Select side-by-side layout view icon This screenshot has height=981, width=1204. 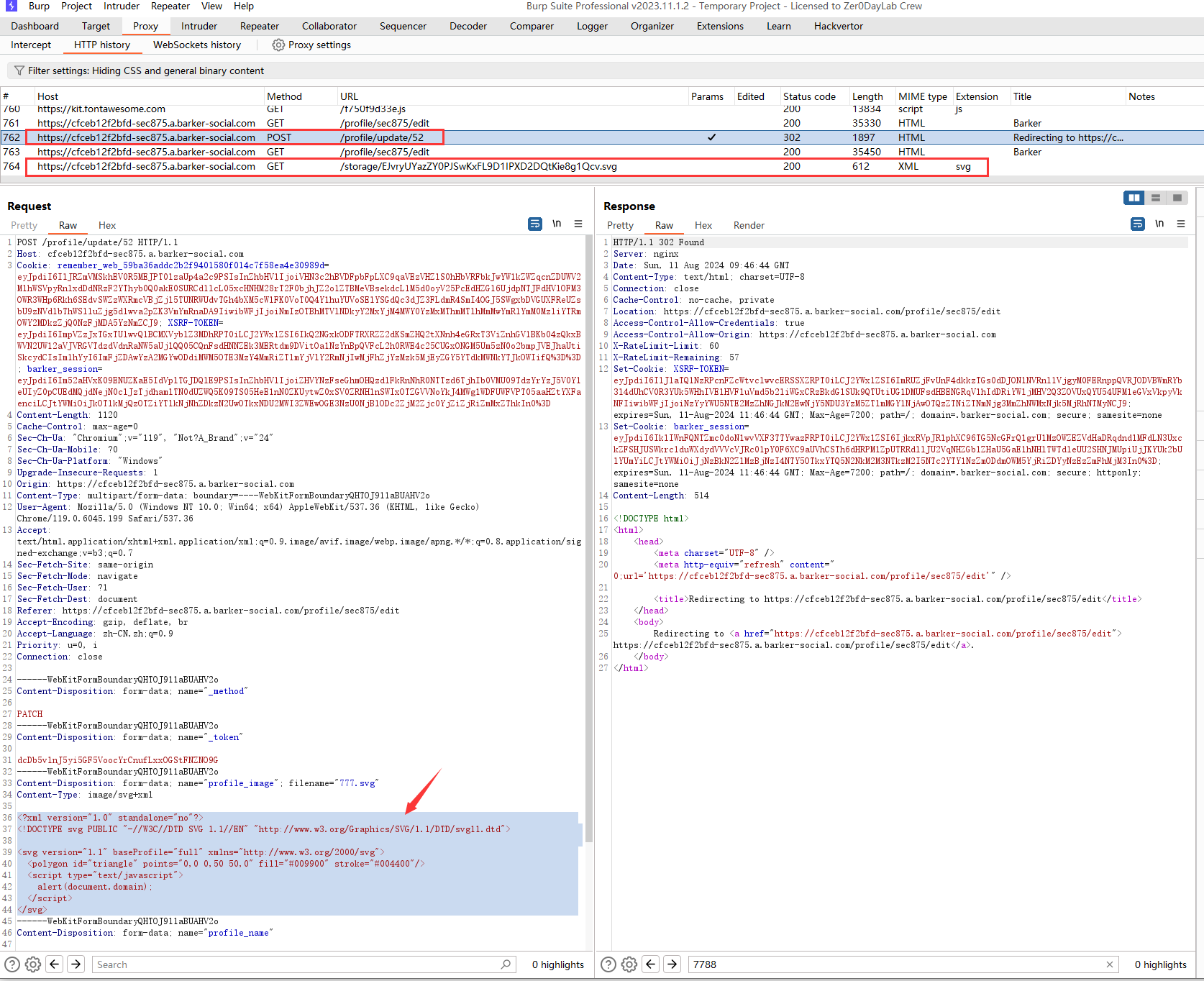(x=1134, y=198)
